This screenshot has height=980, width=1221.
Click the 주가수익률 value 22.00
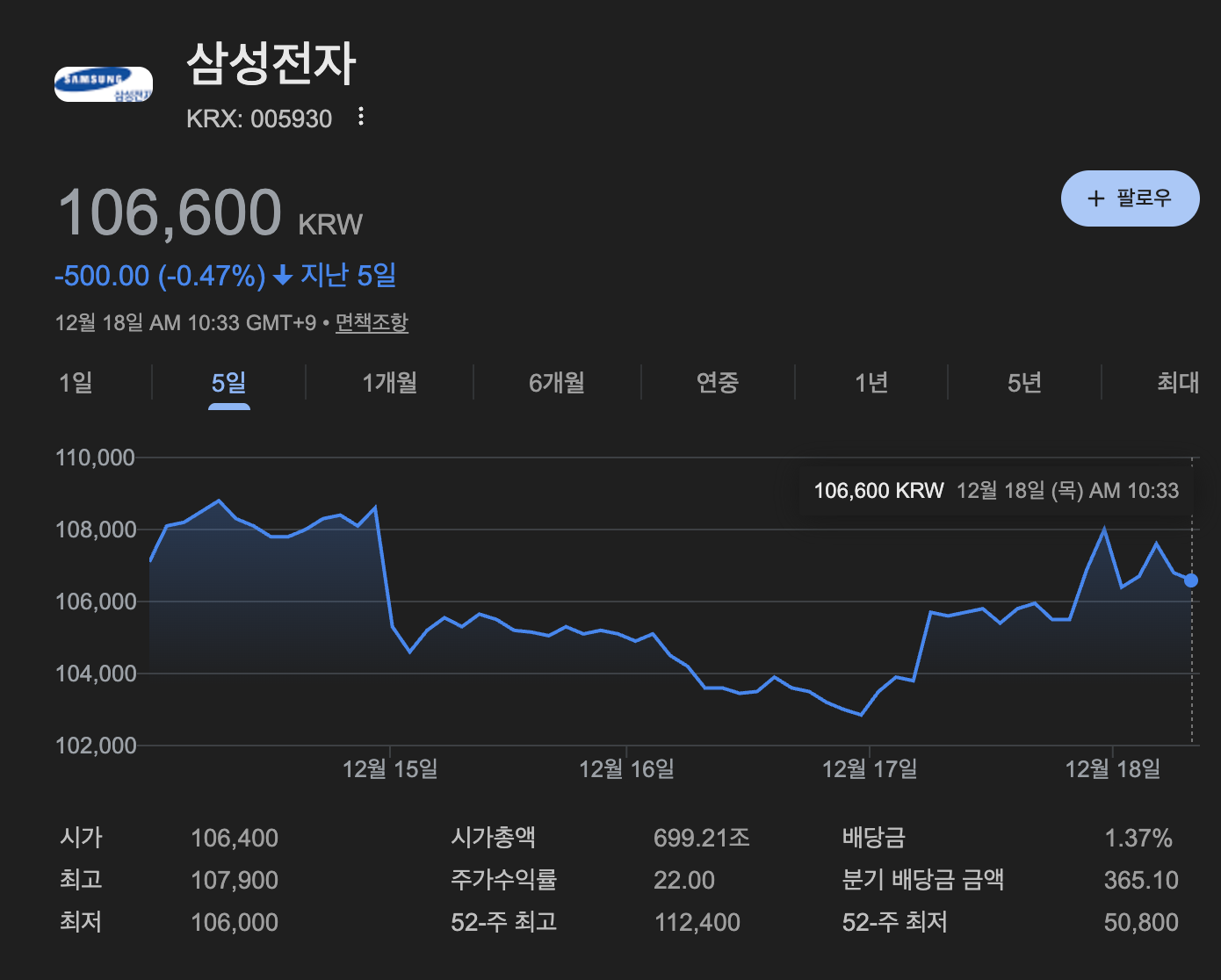tap(684, 880)
